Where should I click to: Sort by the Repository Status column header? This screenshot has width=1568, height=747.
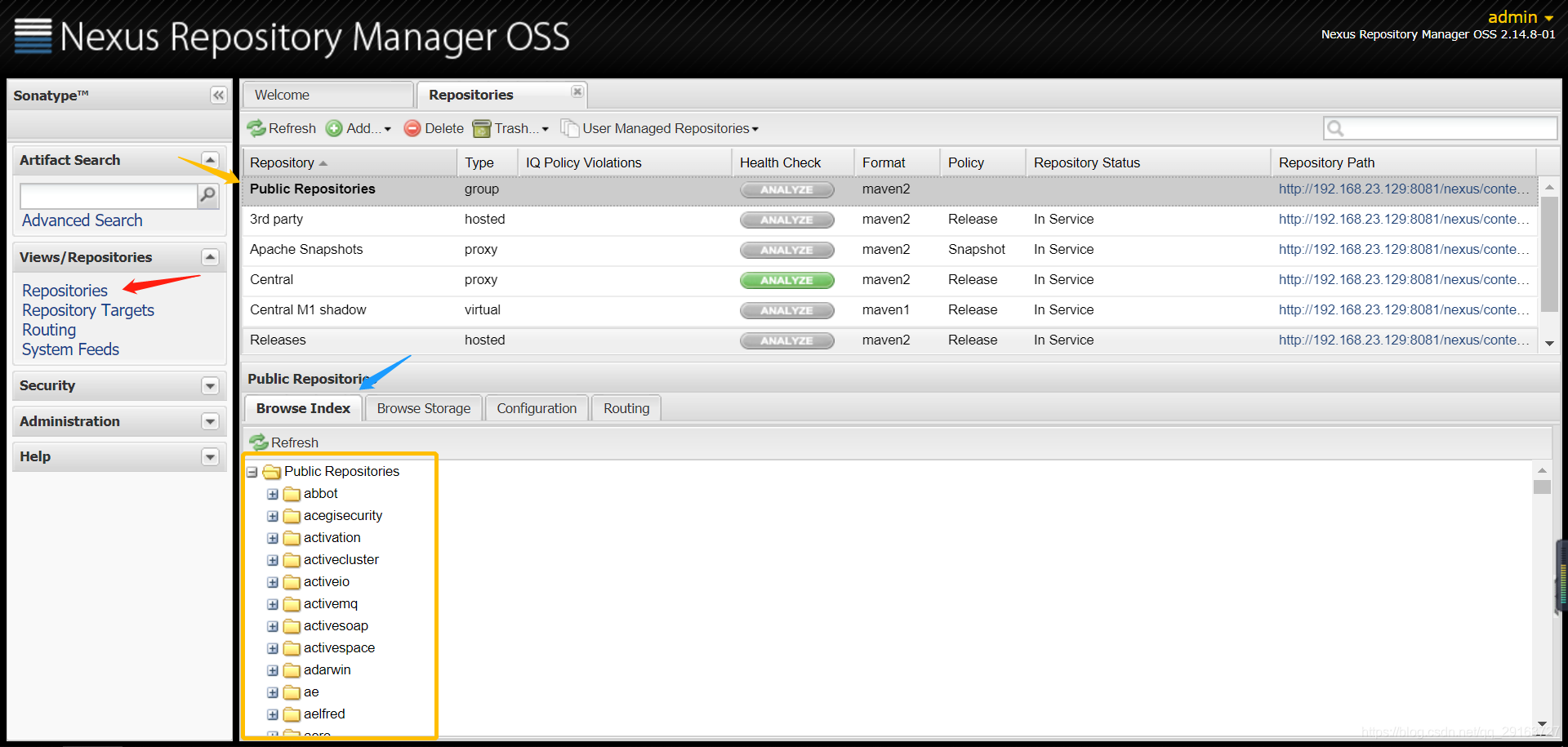[1147, 162]
